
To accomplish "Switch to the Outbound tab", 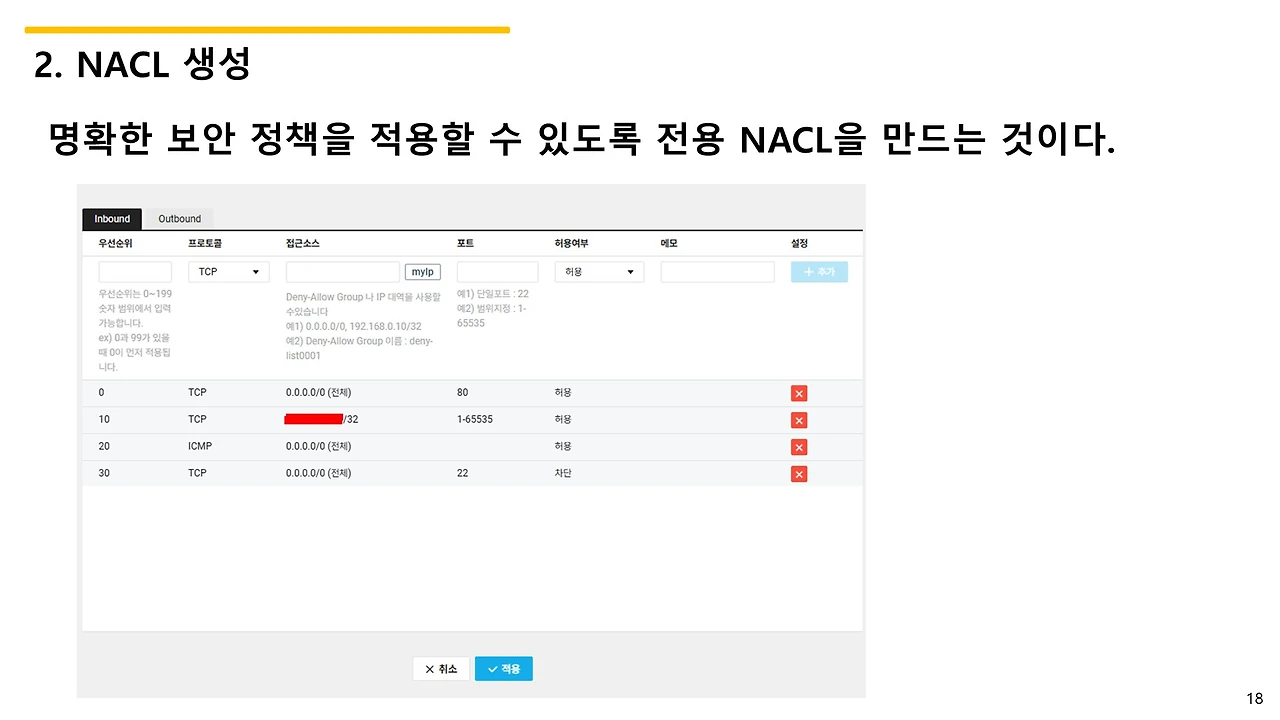I will pyautogui.click(x=180, y=218).
